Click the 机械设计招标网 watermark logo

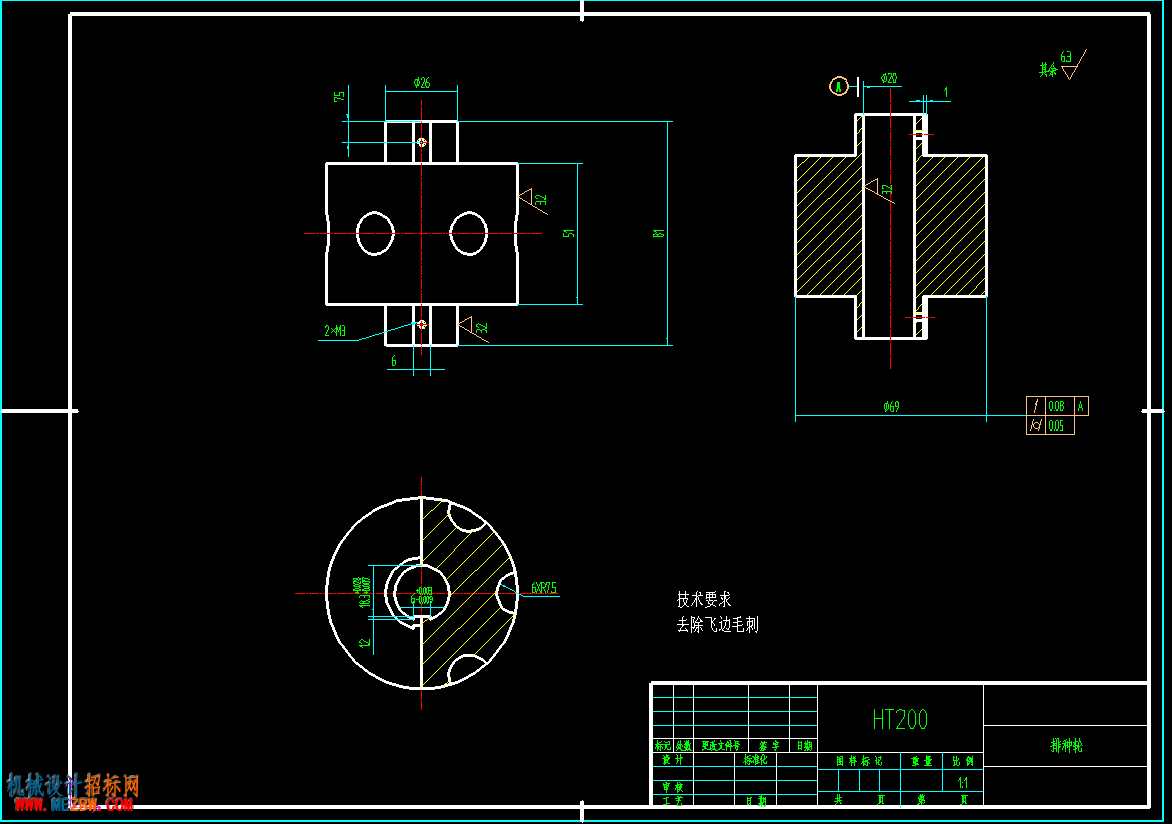pyautogui.click(x=73, y=785)
